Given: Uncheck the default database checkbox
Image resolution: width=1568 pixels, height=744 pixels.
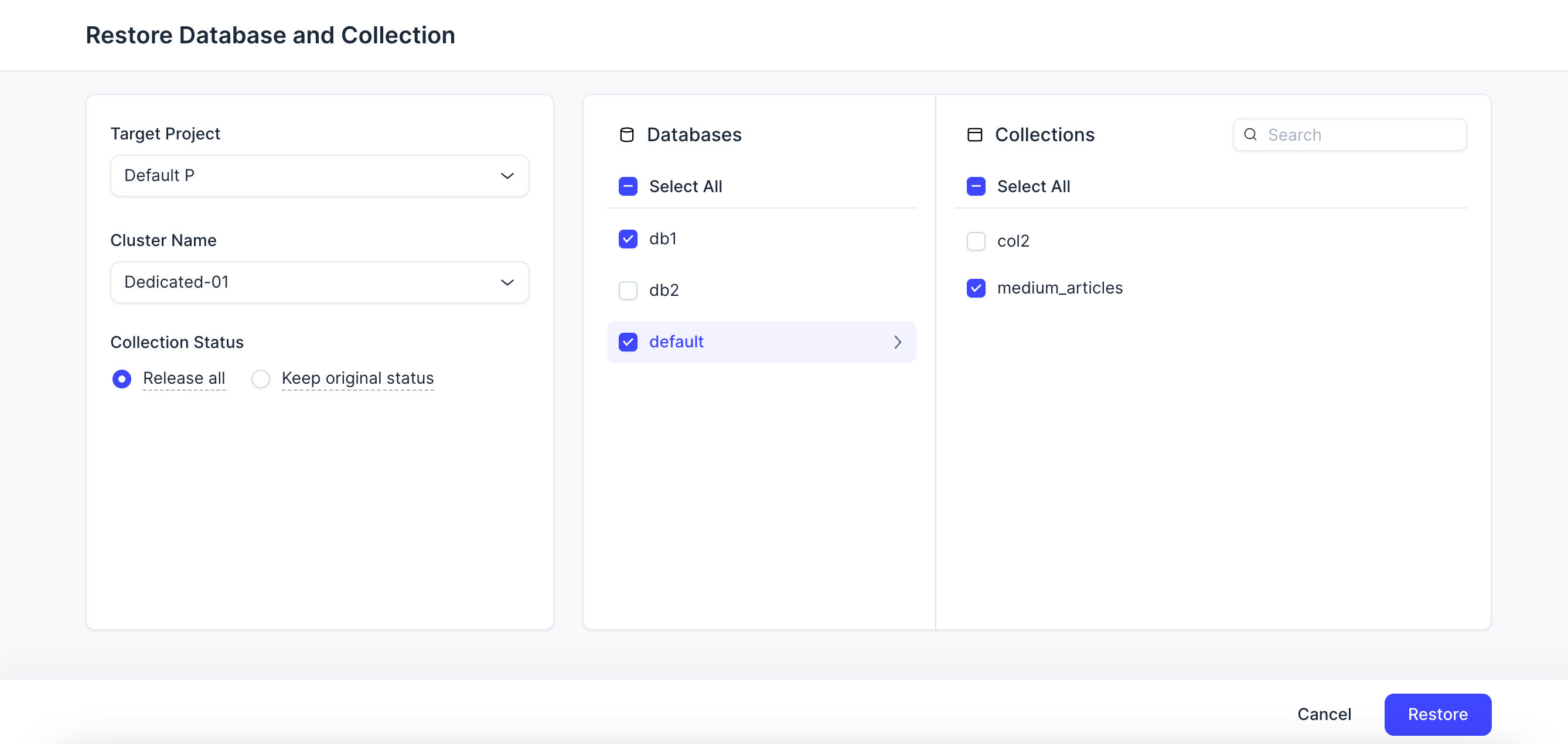Looking at the screenshot, I should (x=628, y=342).
